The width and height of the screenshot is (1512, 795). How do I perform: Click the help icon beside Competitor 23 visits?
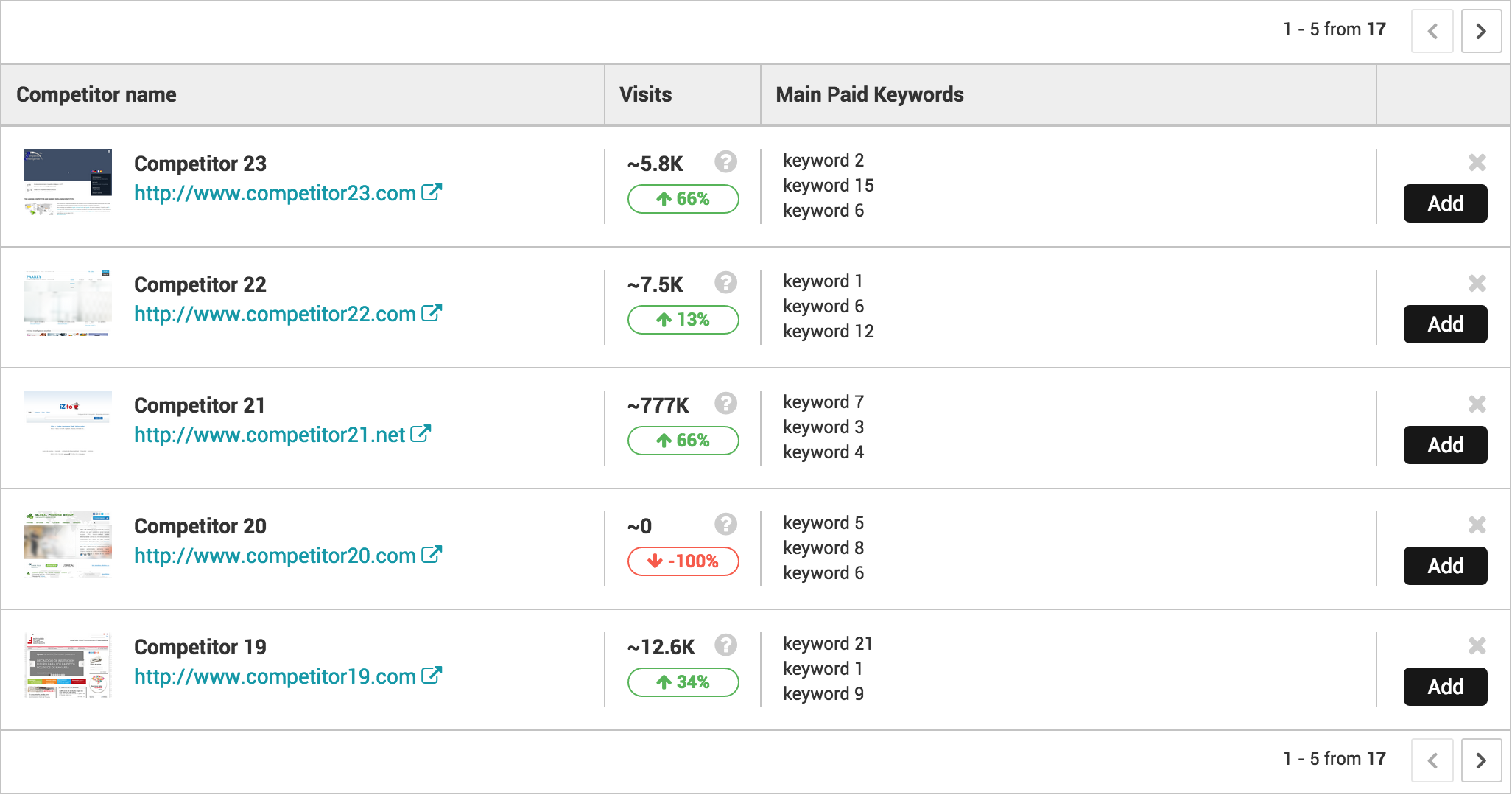(x=725, y=161)
